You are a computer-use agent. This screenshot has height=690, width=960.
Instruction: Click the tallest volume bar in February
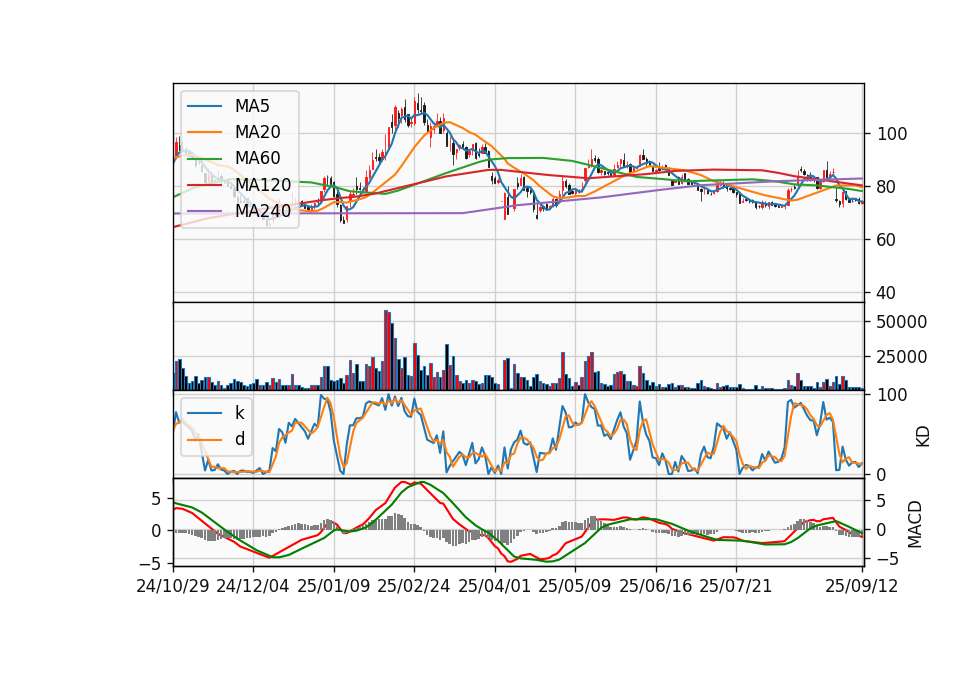(386, 350)
